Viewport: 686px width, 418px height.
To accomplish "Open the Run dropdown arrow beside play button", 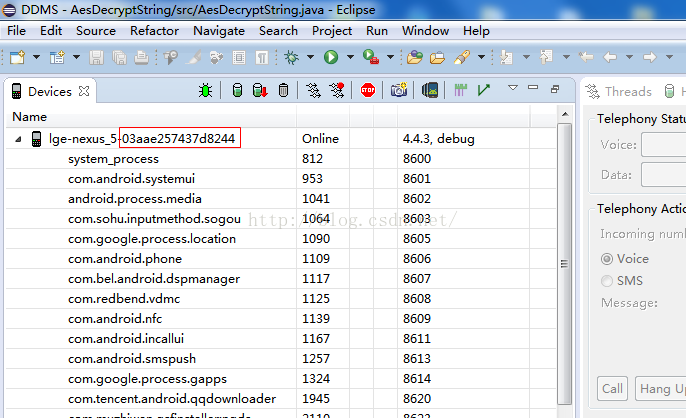I will pyautogui.click(x=350, y=57).
